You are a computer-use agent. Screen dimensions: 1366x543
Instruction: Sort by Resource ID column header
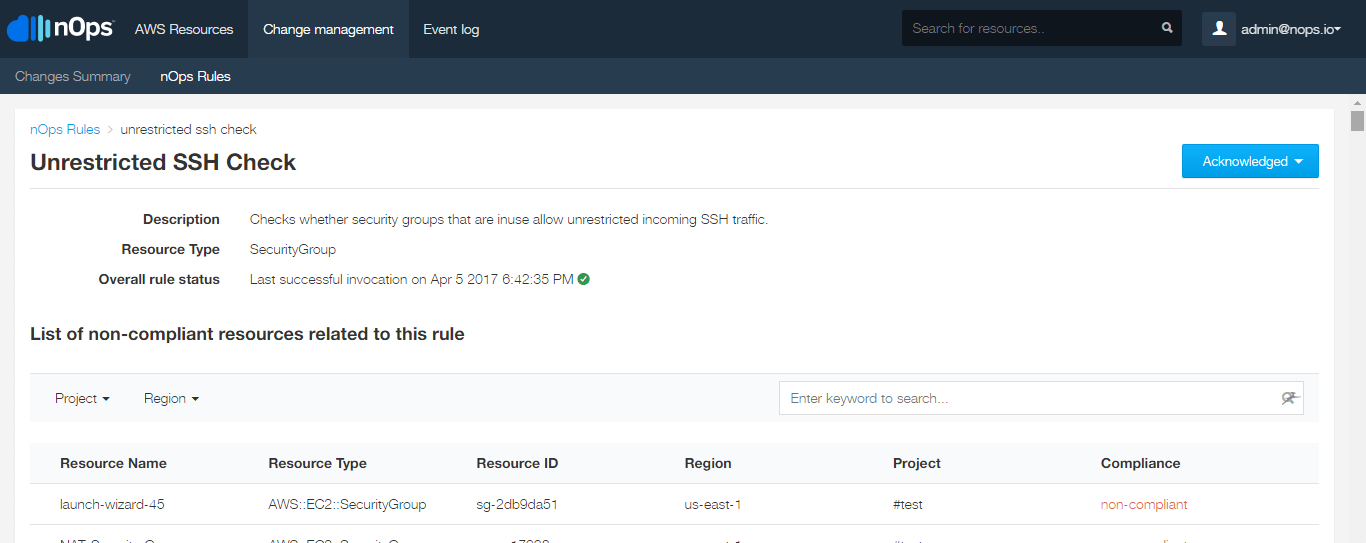517,463
